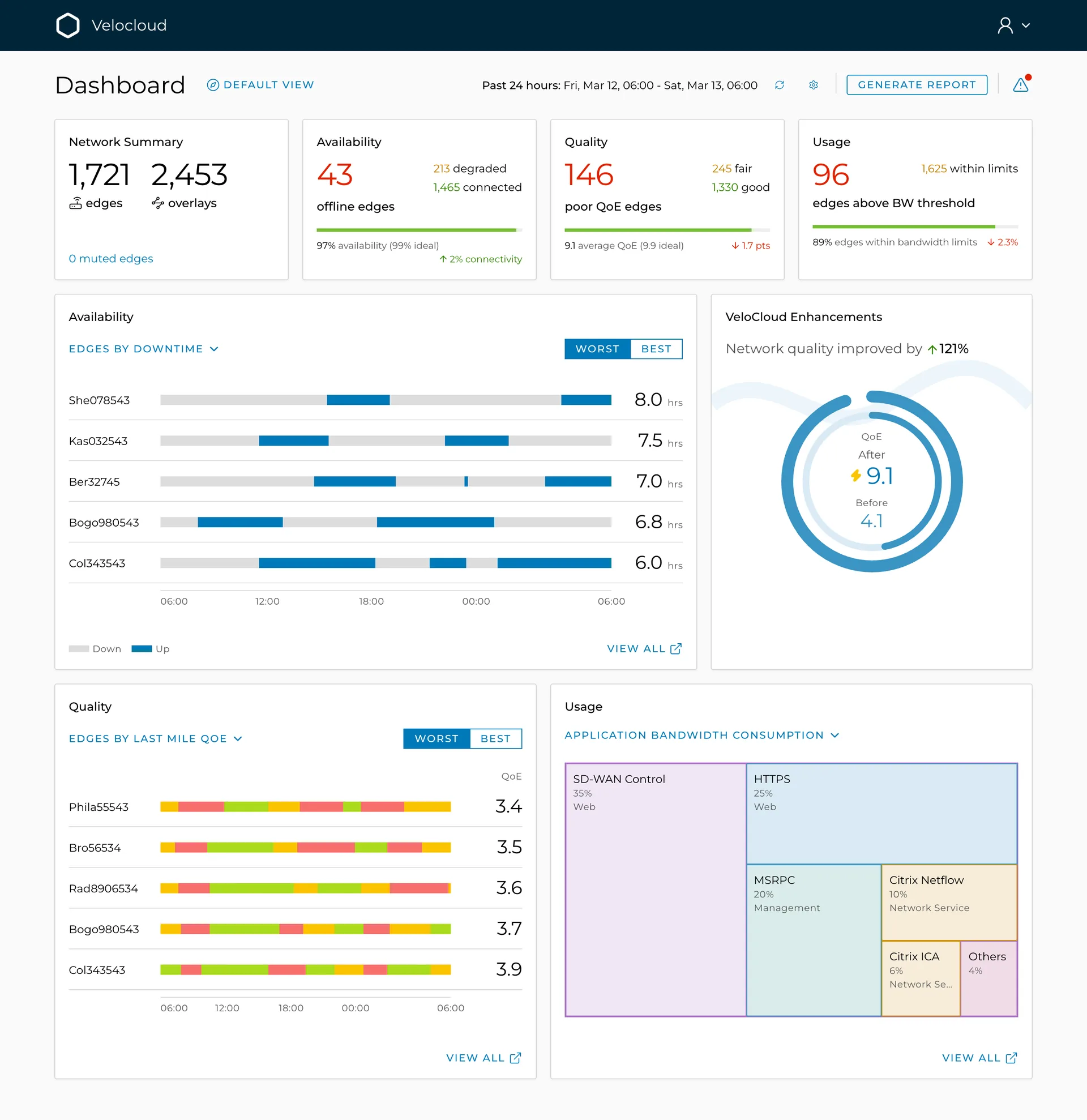Image resolution: width=1087 pixels, height=1120 pixels.
Task: Select the Citrix Netflow treemap tile
Action: (949, 903)
